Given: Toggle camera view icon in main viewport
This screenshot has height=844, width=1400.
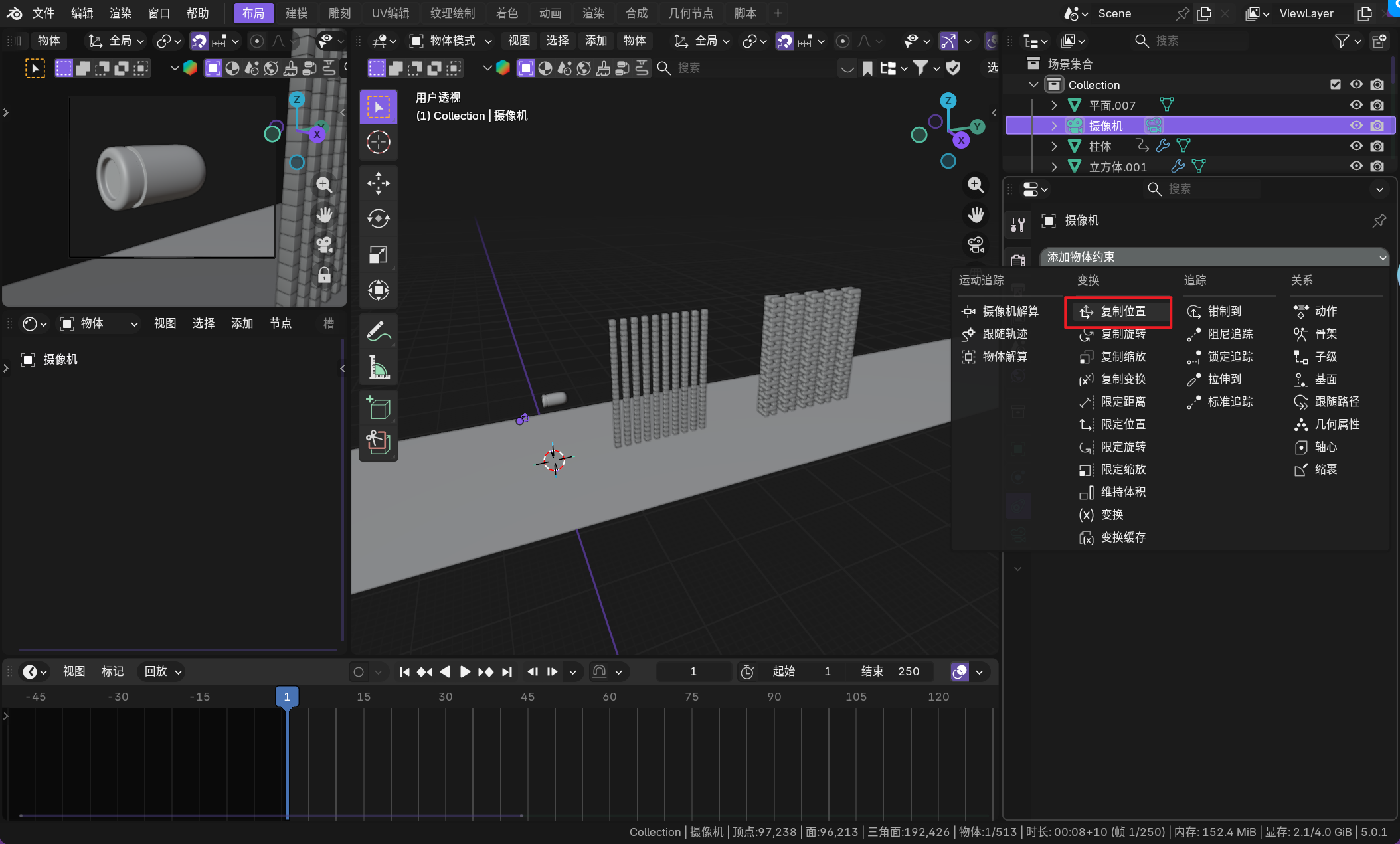Looking at the screenshot, I should click(976, 245).
